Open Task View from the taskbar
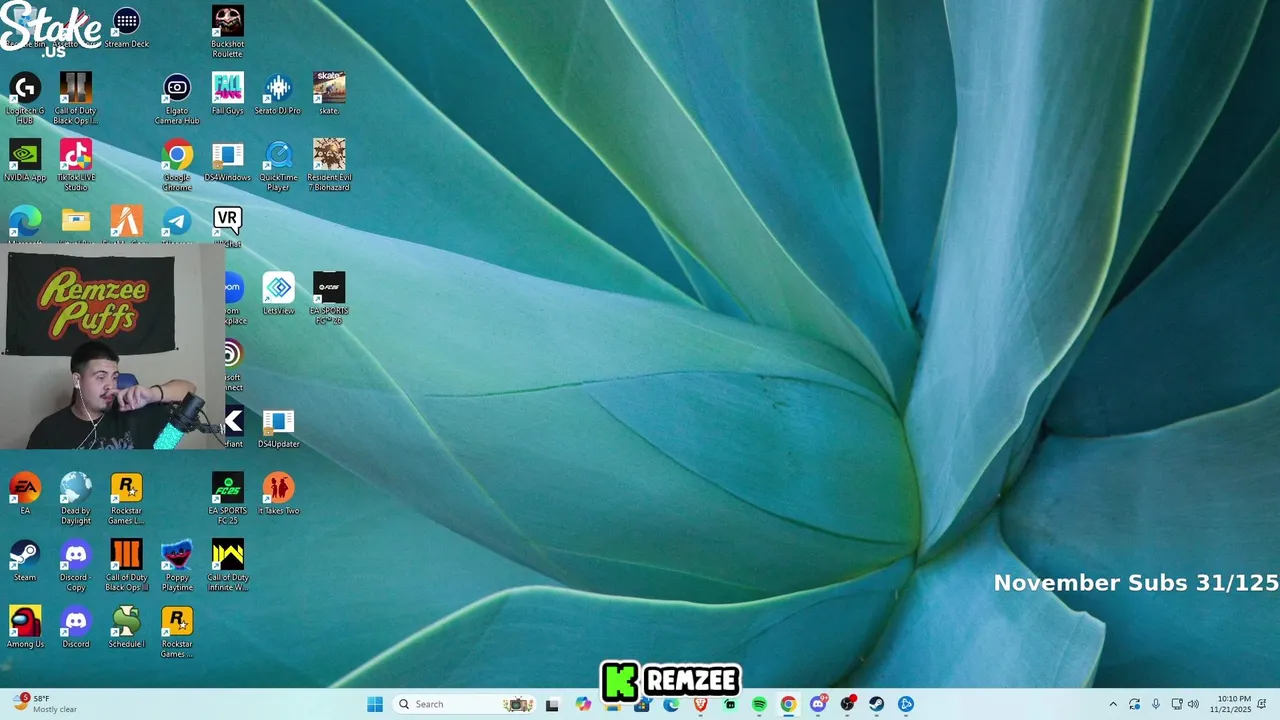 pos(552,704)
